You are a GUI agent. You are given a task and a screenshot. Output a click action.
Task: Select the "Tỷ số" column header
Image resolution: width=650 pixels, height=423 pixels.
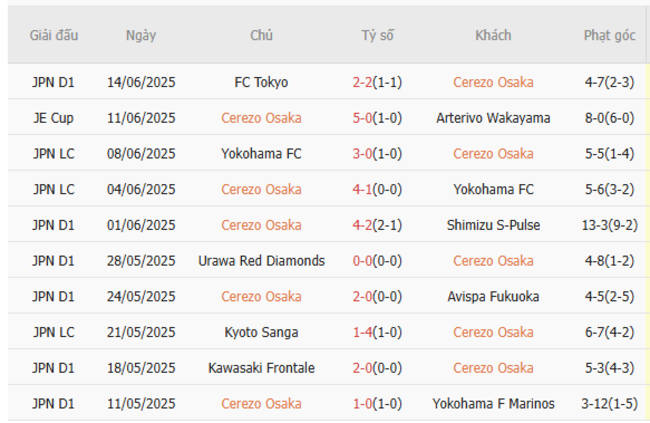(x=377, y=35)
